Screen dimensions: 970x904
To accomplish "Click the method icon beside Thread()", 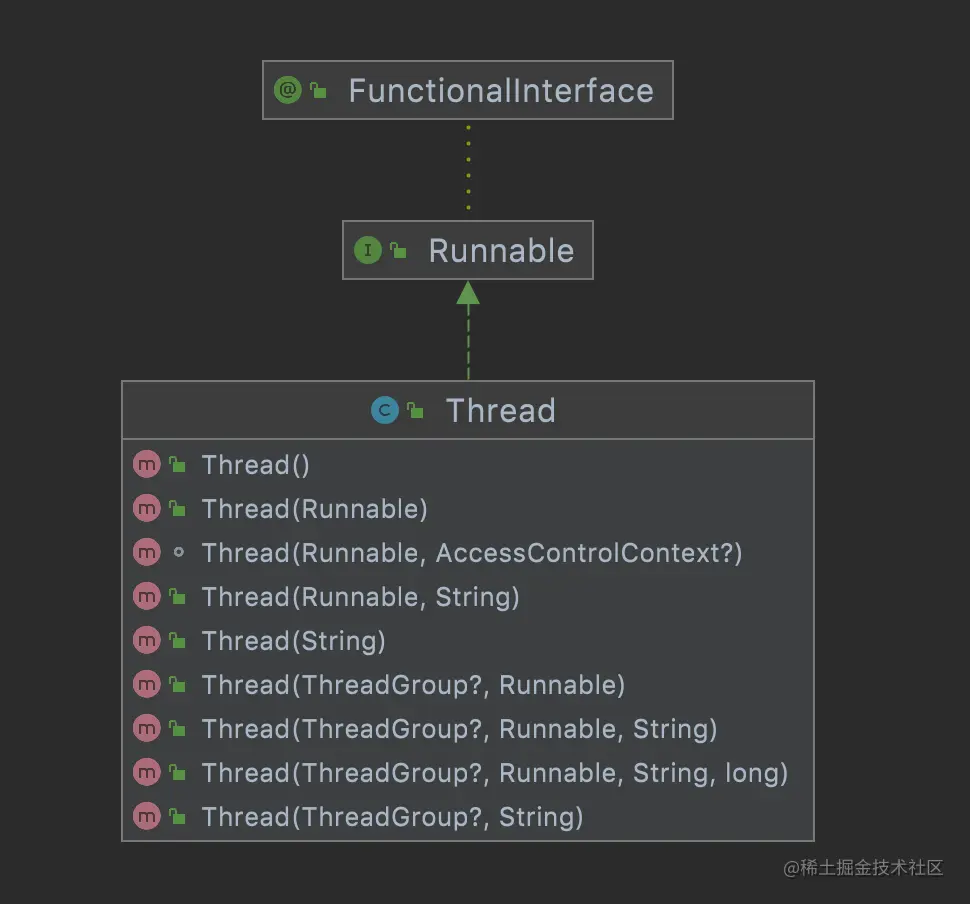I will pyautogui.click(x=147, y=465).
